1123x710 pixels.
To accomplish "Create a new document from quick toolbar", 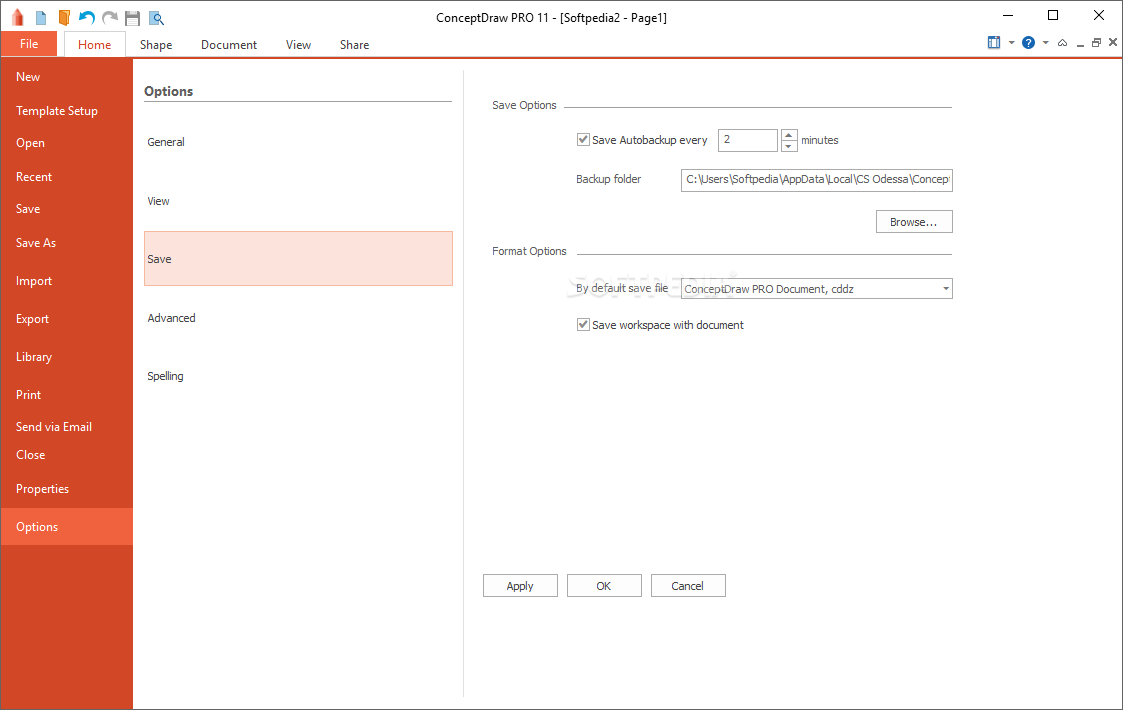I will click(41, 18).
